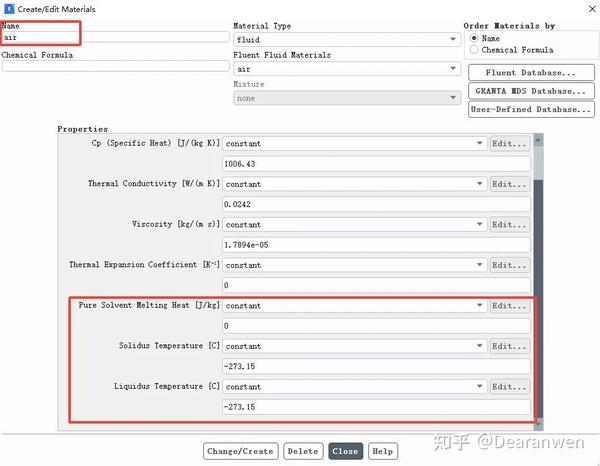Close the Create/Edit Materials window with X
Viewport: 600px width, 466px height.
pos(592,9)
